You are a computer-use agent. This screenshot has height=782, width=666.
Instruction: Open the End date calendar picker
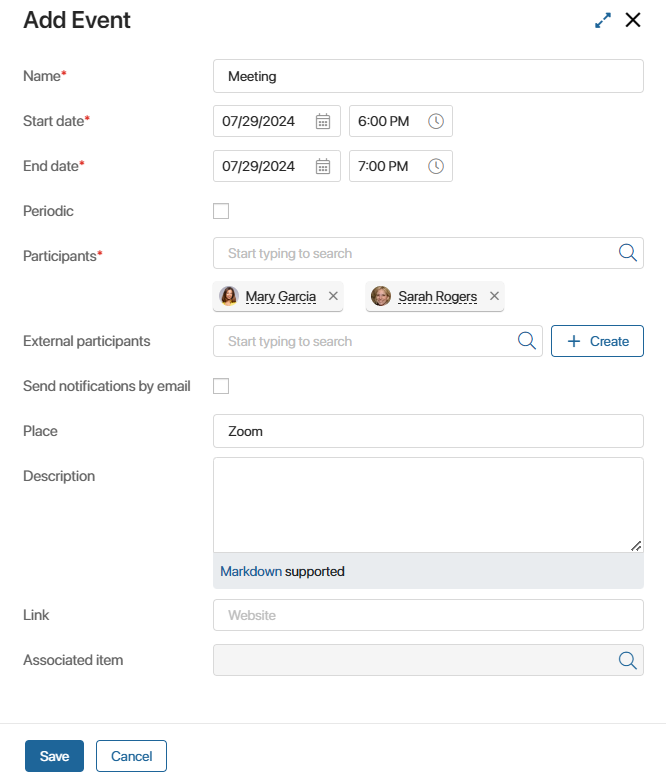coord(323,166)
